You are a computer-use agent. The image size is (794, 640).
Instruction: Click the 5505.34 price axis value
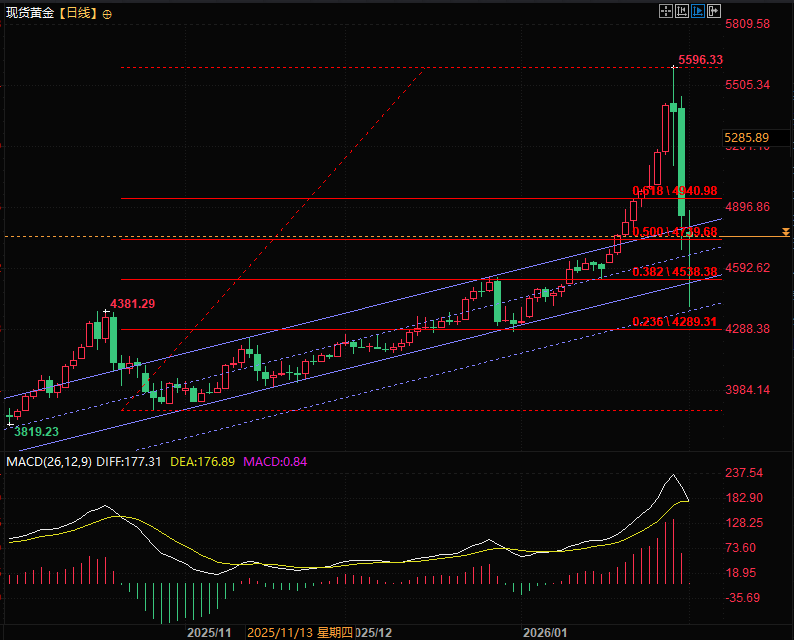click(747, 85)
